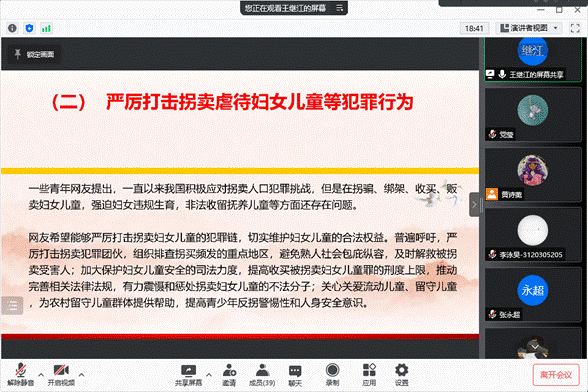Open the apps menu
588x392 pixels.
369,375
